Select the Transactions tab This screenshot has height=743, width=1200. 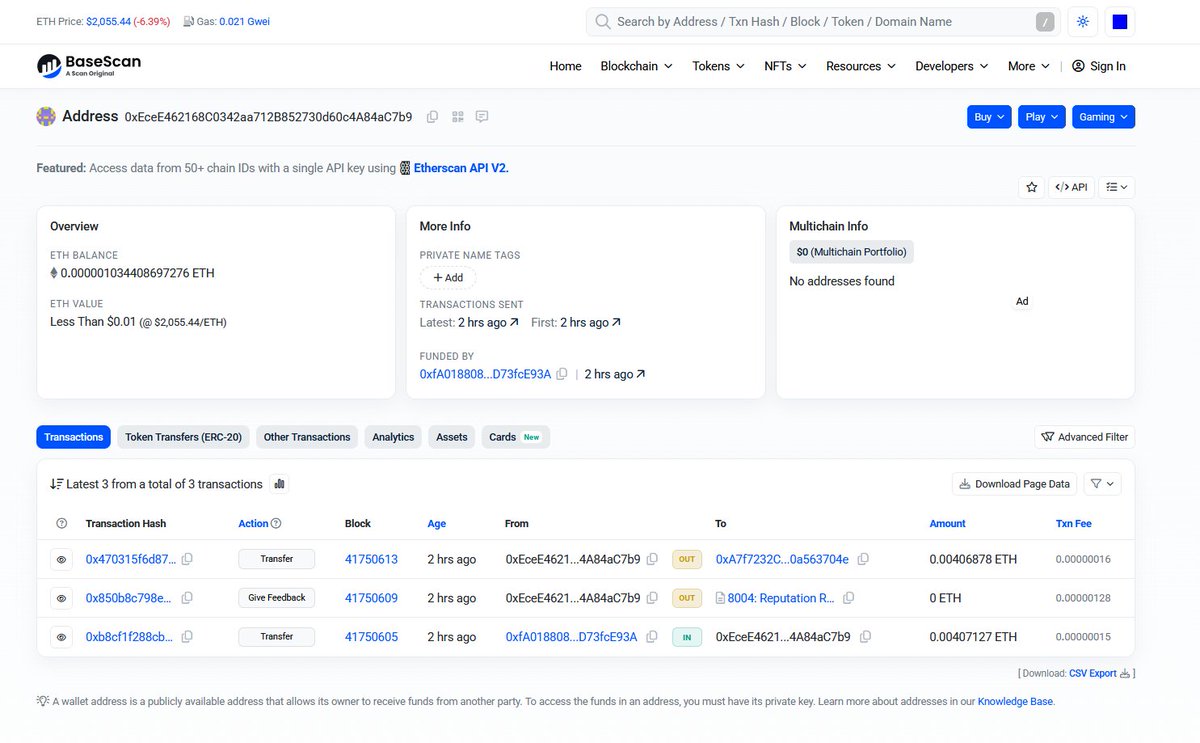tap(74, 437)
